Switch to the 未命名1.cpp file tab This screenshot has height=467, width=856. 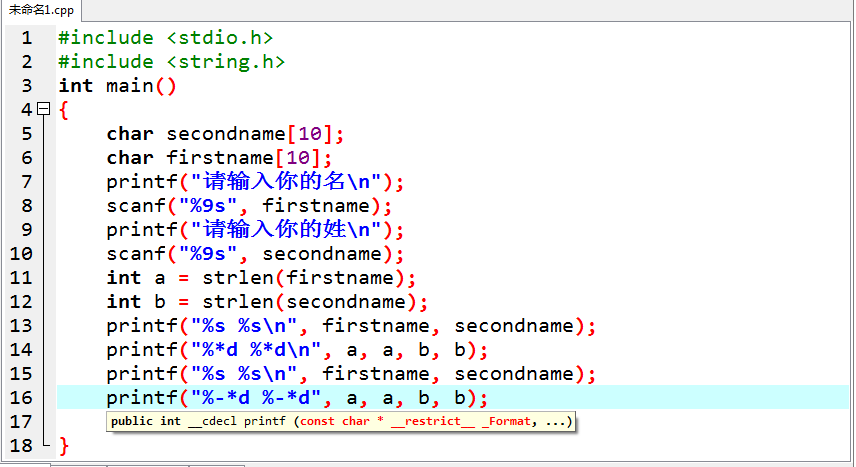41,10
